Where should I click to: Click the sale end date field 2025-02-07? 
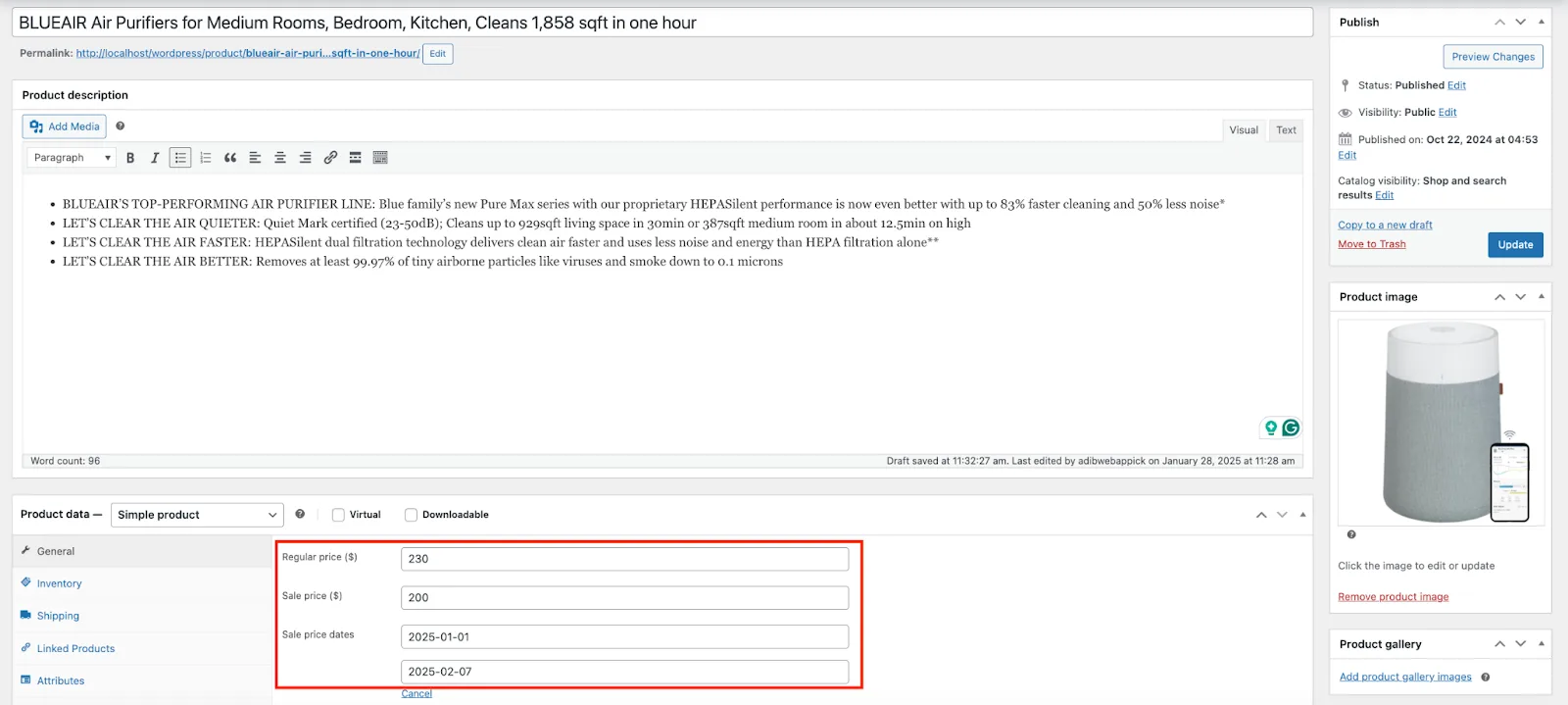[624, 672]
